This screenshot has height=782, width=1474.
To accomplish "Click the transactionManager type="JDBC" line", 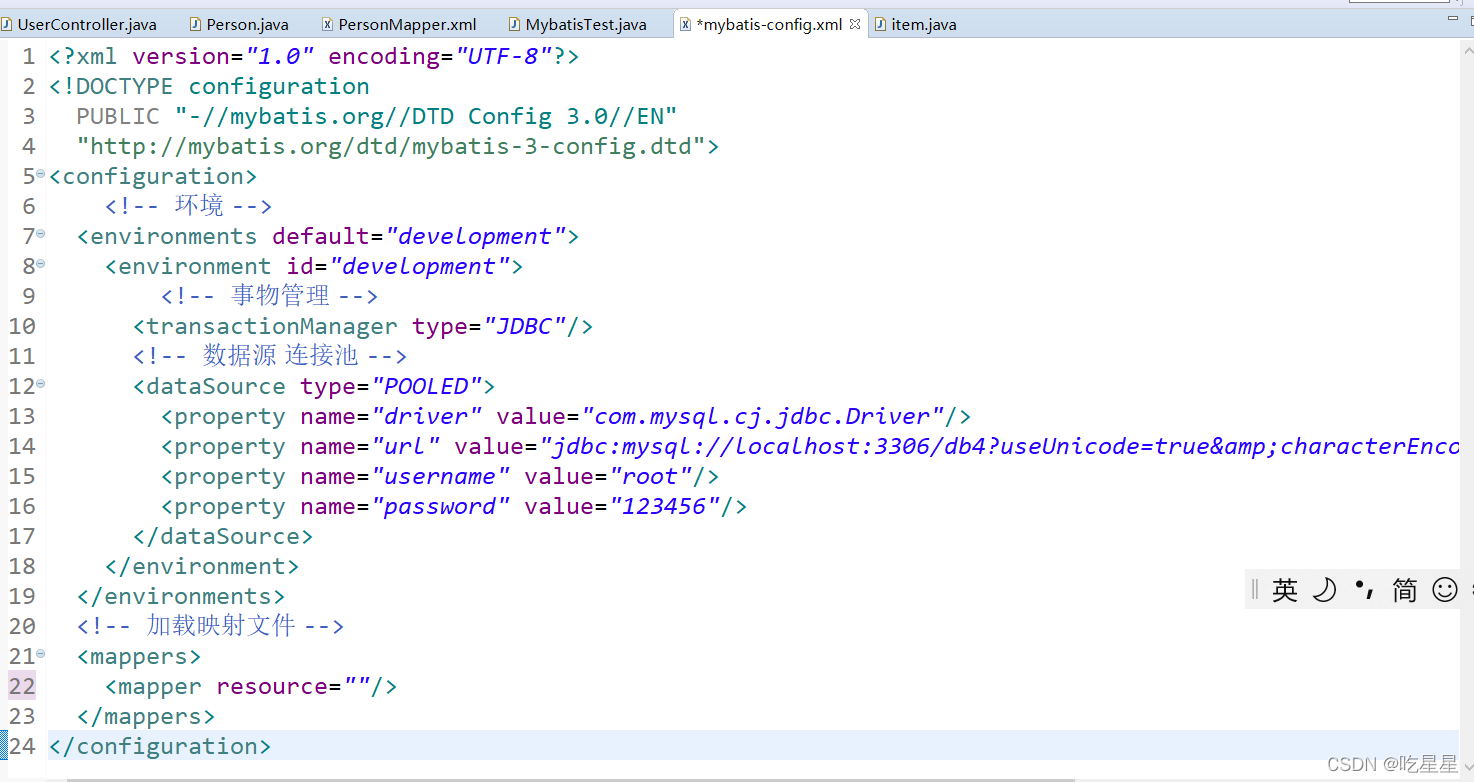I will [x=363, y=326].
